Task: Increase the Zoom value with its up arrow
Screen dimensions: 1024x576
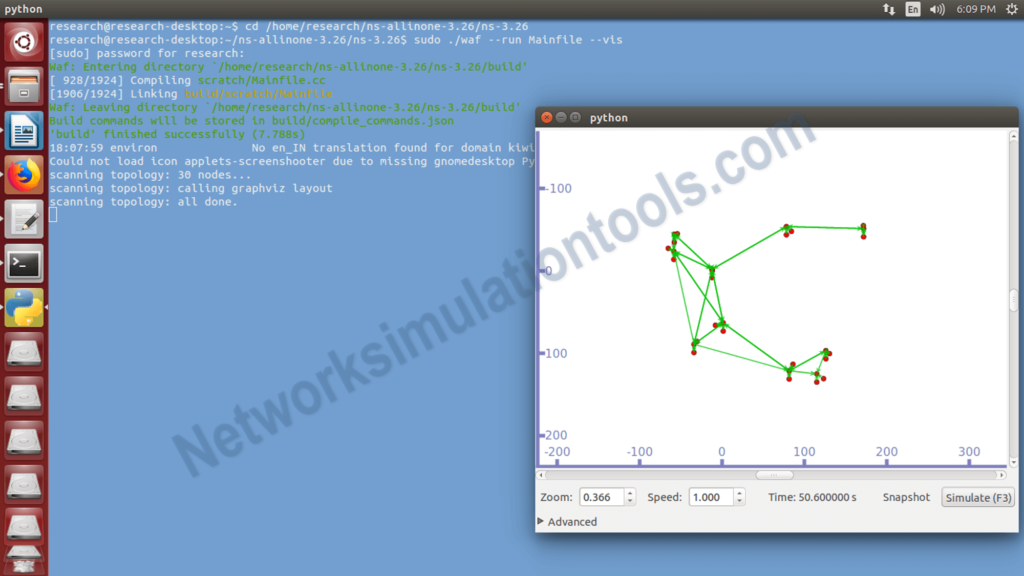Action: (x=630, y=492)
